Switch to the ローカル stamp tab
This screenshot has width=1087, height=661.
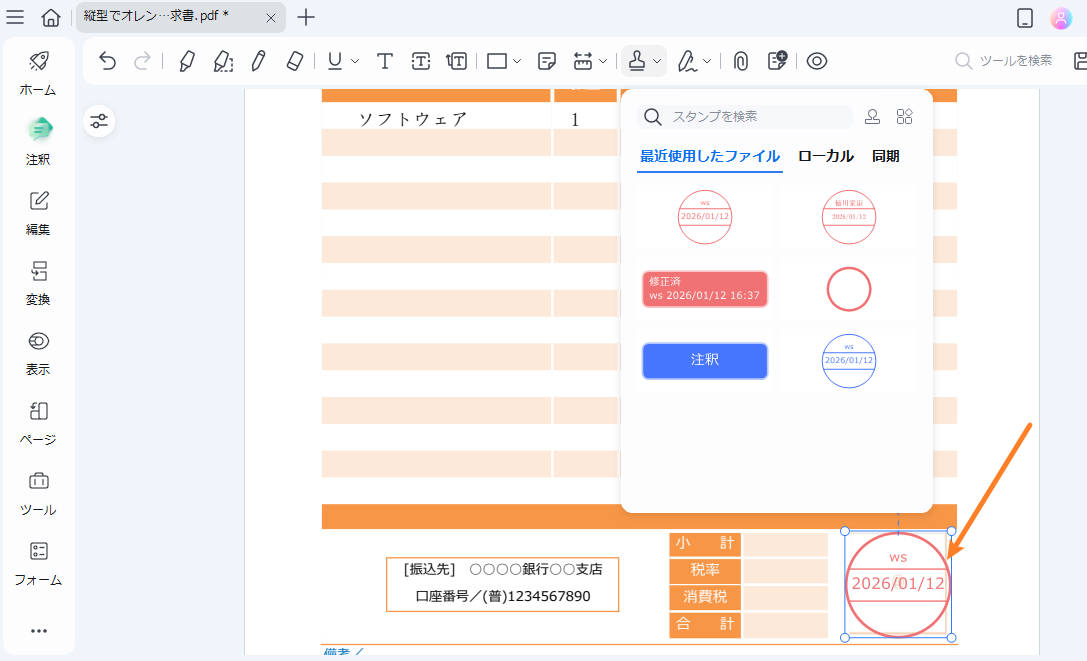[x=825, y=156]
